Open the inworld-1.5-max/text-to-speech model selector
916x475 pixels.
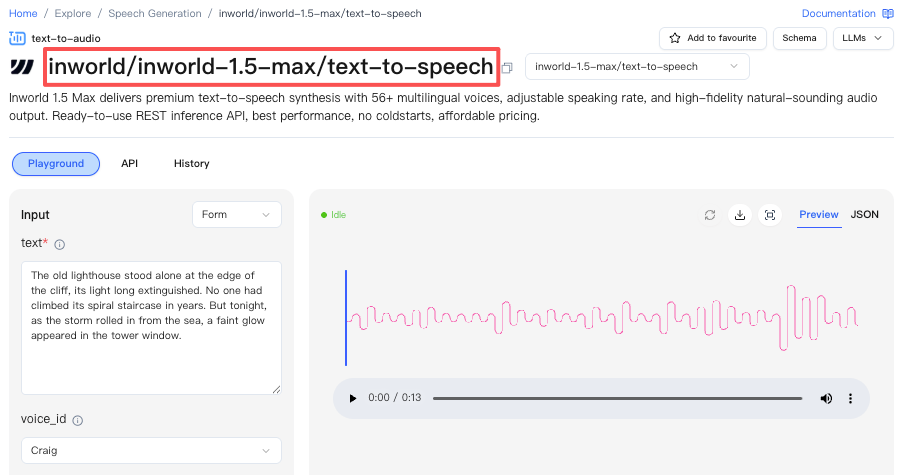point(637,67)
